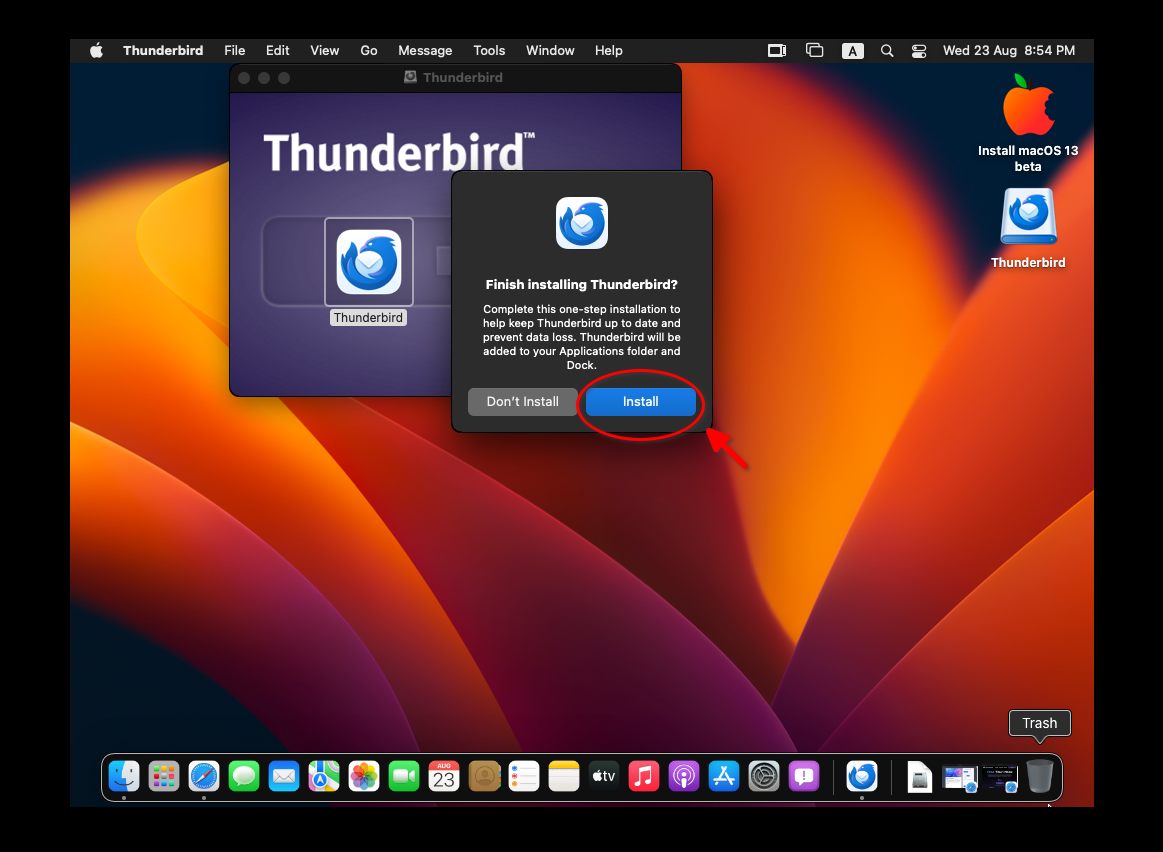Viewport: 1163px width, 852px height.
Task: Open the Go menu
Action: pyautogui.click(x=369, y=50)
